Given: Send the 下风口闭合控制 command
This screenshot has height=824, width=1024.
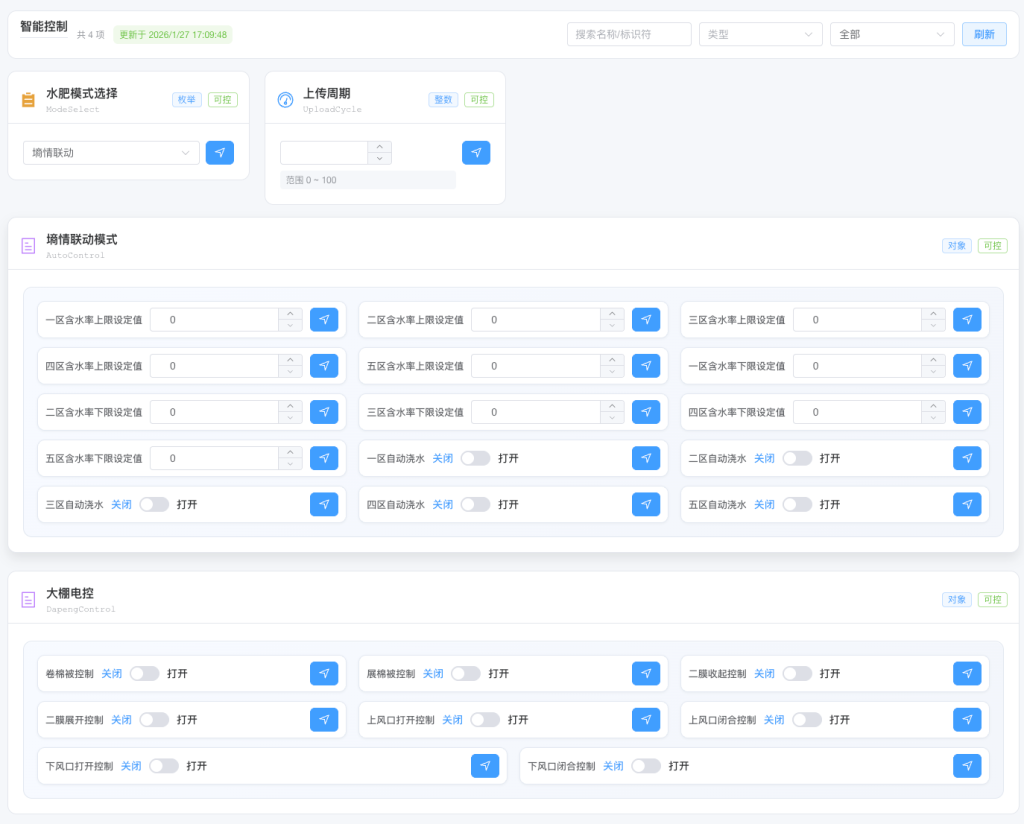Looking at the screenshot, I should (x=967, y=766).
